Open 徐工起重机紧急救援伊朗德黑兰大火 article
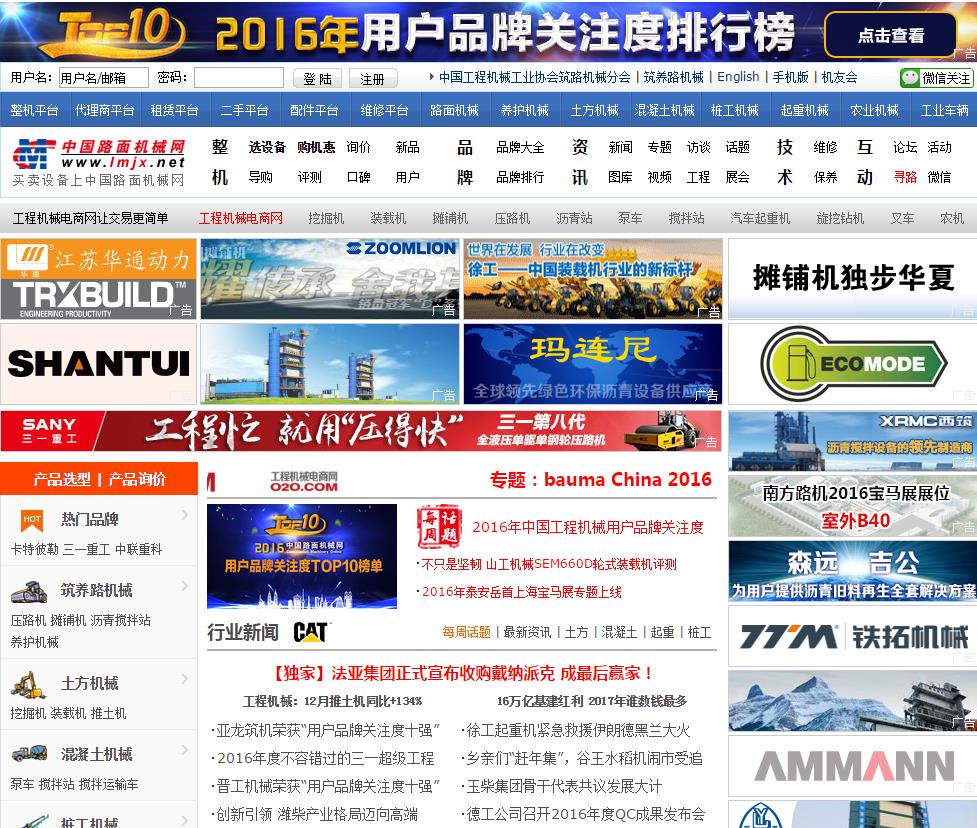 click(578, 730)
